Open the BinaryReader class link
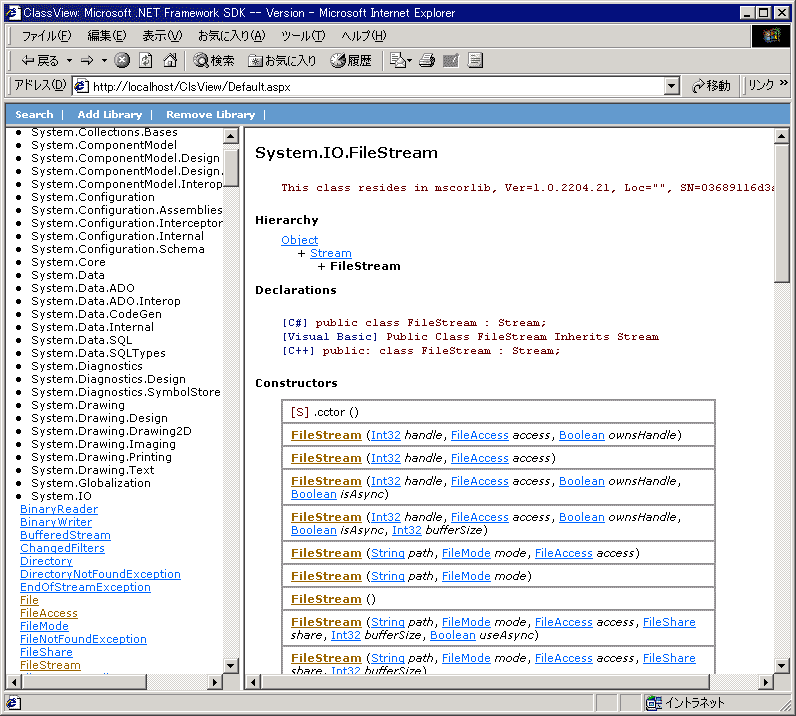The height and width of the screenshot is (716, 796). (59, 509)
